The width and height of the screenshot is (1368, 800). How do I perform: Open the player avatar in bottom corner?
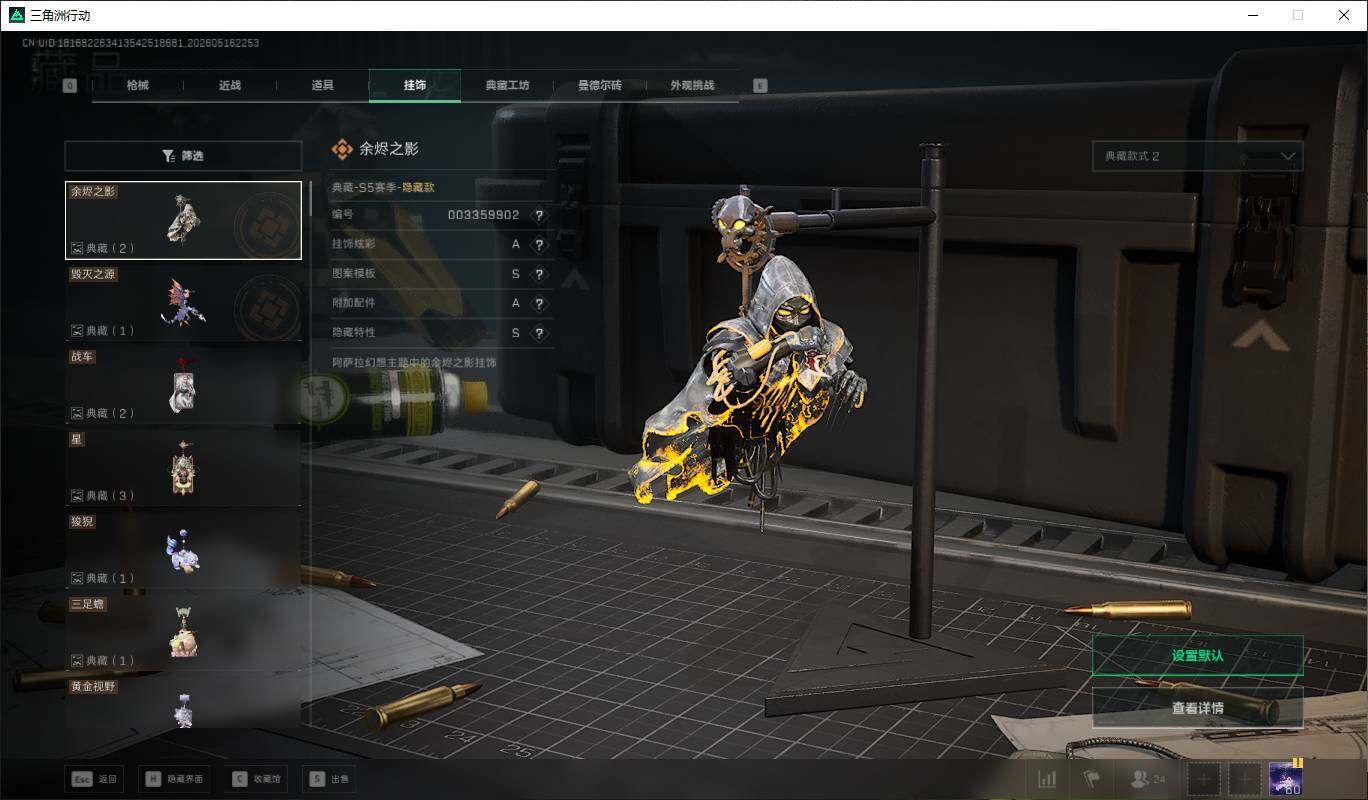(1285, 778)
